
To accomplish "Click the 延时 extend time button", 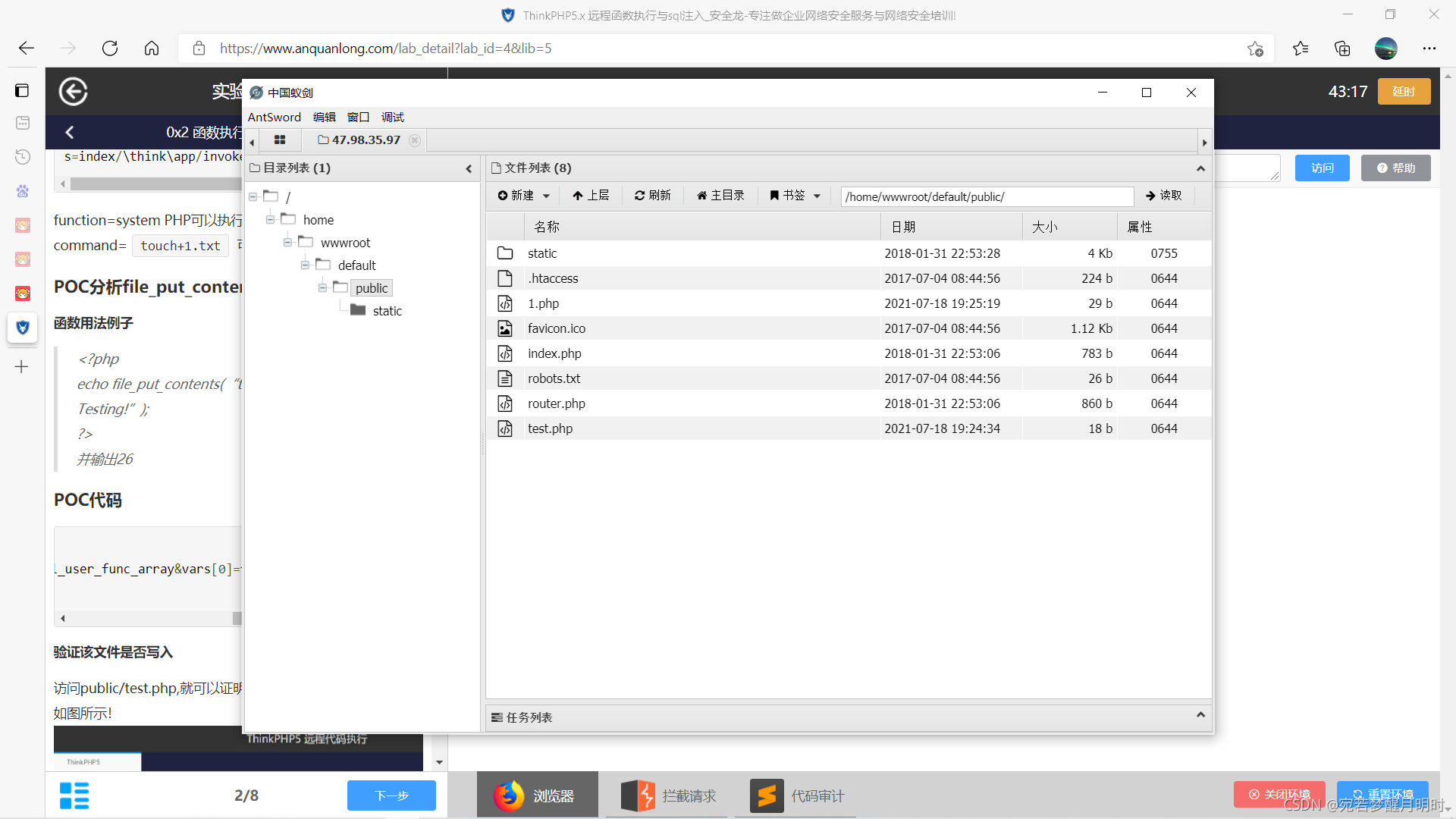I will 1404,92.
